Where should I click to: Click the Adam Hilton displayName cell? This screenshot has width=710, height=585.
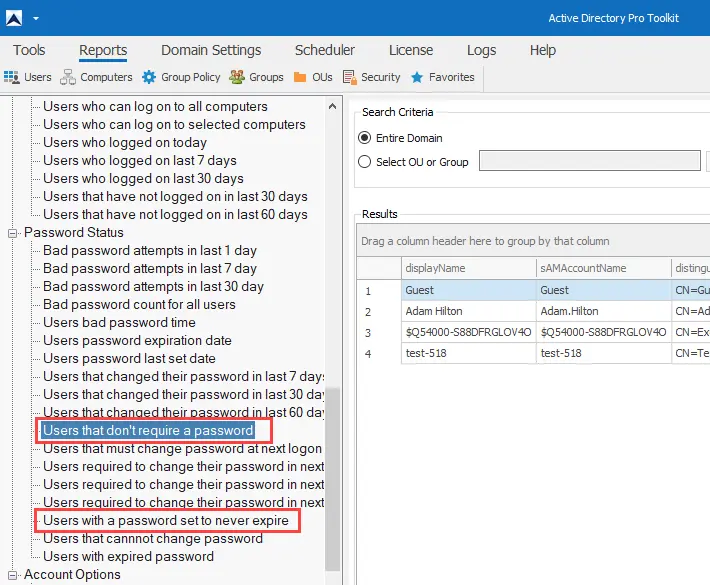(x=469, y=311)
